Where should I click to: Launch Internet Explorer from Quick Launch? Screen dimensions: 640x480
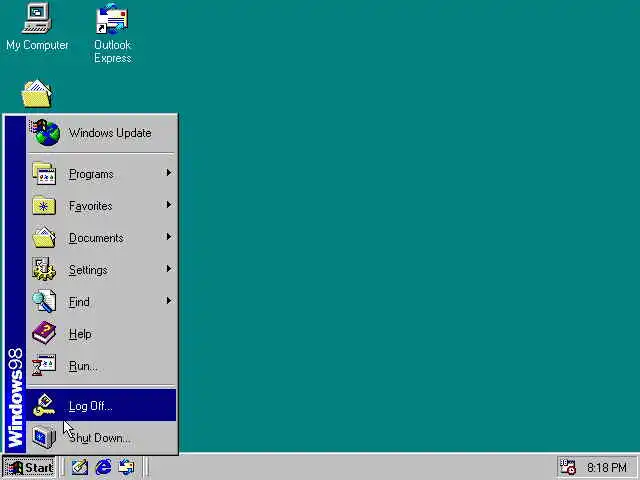point(103,467)
